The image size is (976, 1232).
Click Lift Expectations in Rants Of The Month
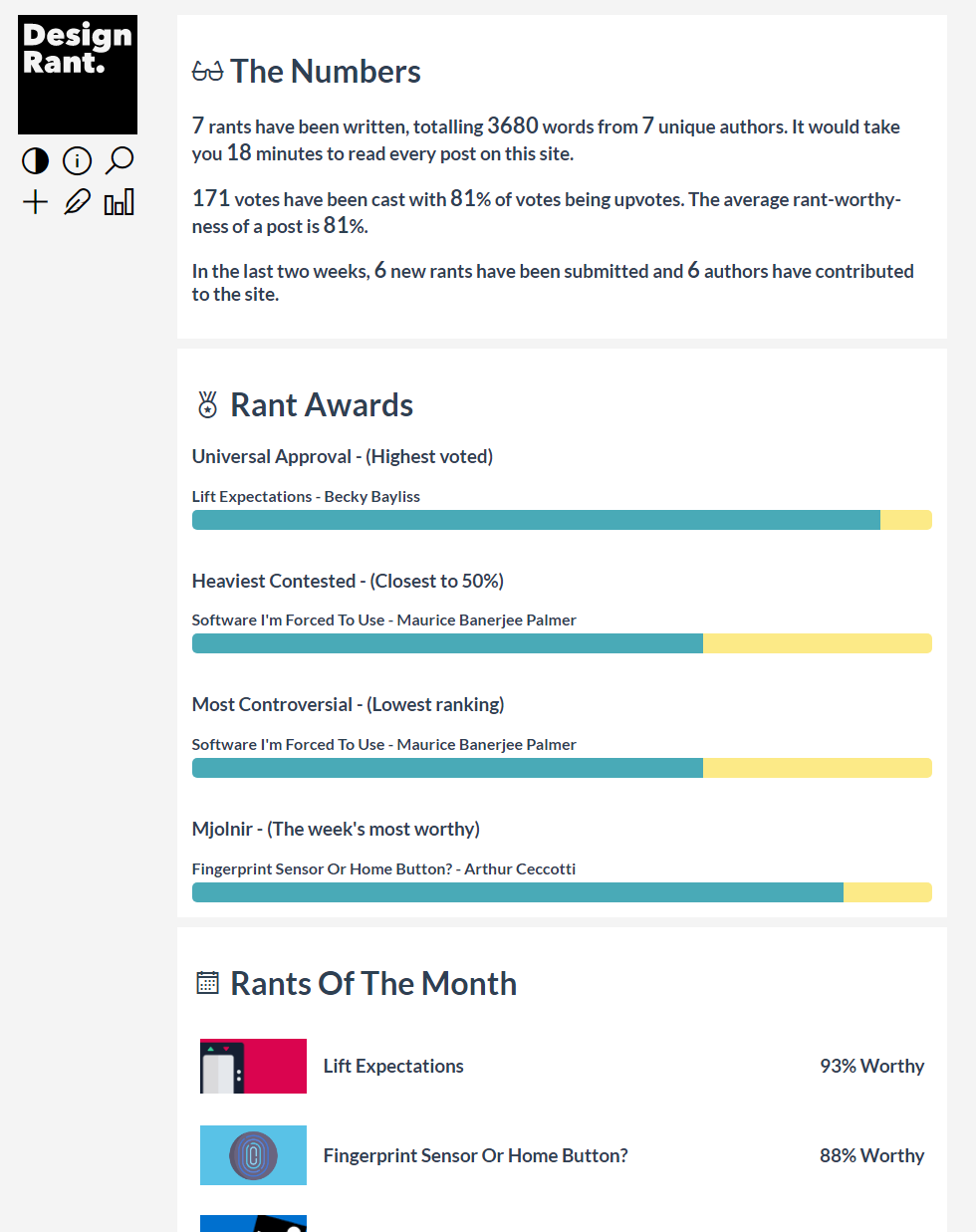[392, 1066]
